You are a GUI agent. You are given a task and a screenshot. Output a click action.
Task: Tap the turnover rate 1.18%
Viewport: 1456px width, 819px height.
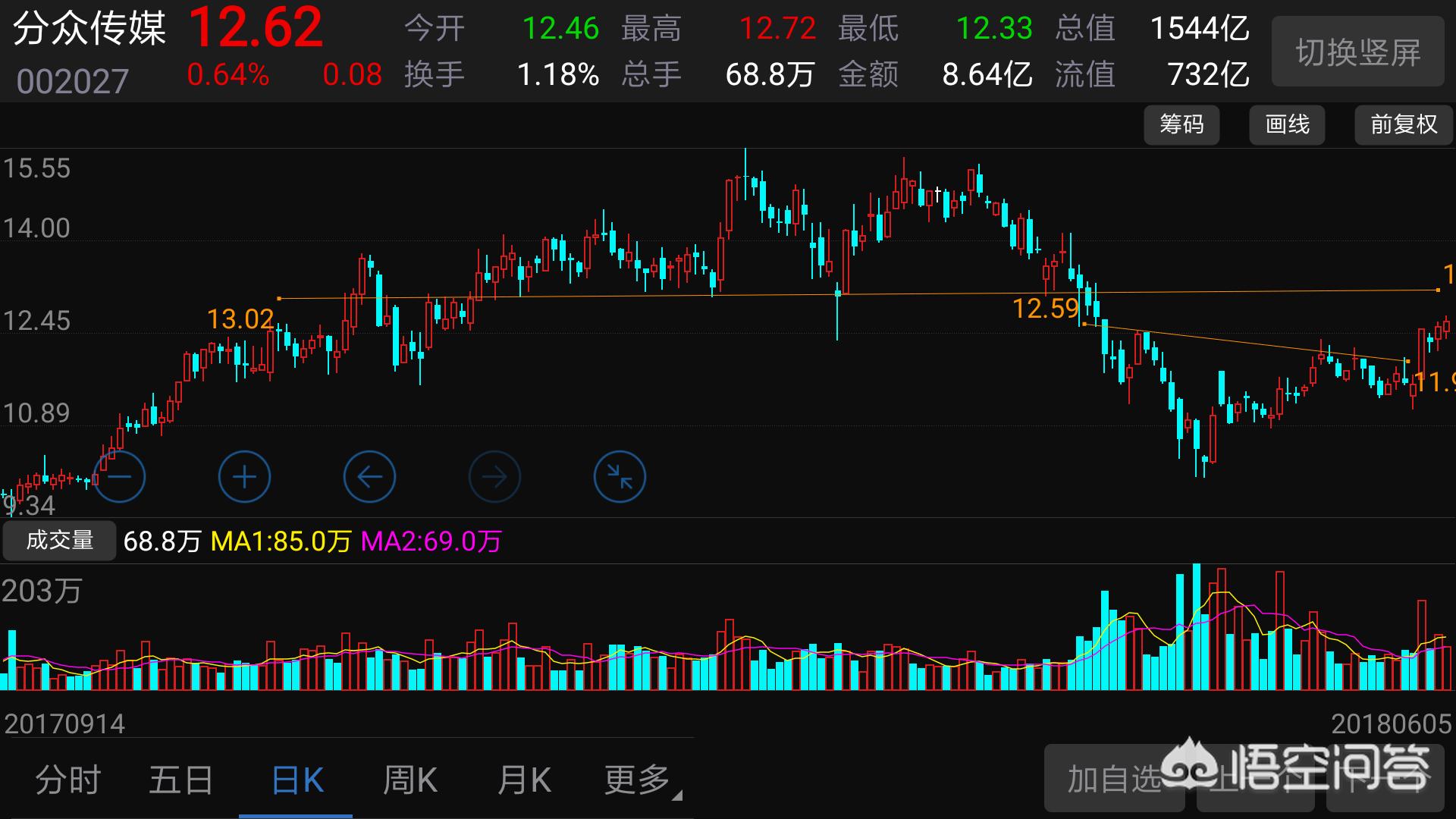(558, 74)
